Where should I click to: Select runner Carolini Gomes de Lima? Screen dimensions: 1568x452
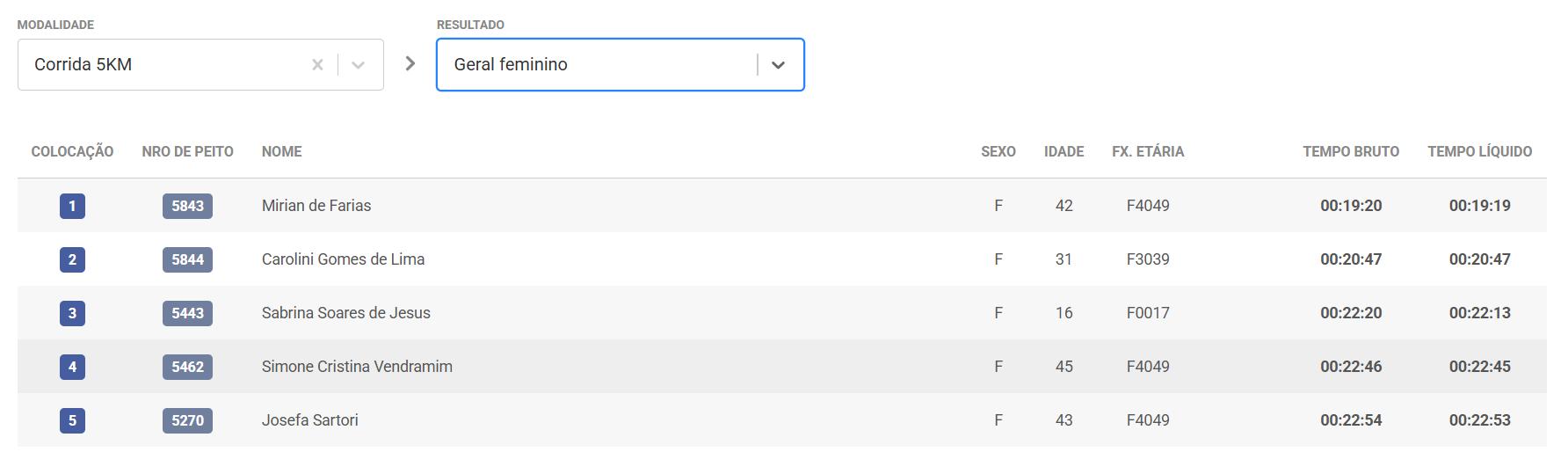pyautogui.click(x=343, y=259)
